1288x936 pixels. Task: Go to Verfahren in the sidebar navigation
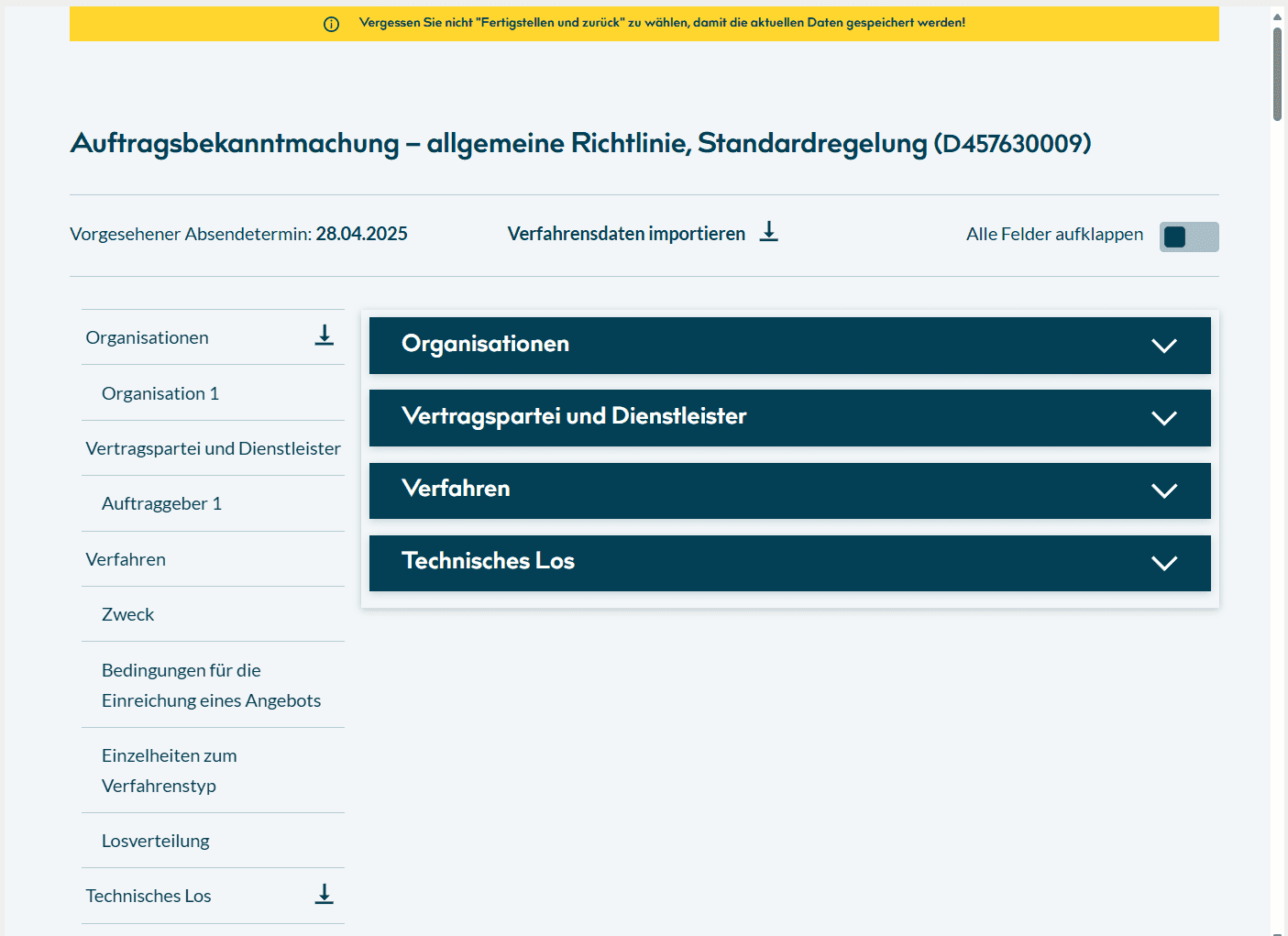126,559
